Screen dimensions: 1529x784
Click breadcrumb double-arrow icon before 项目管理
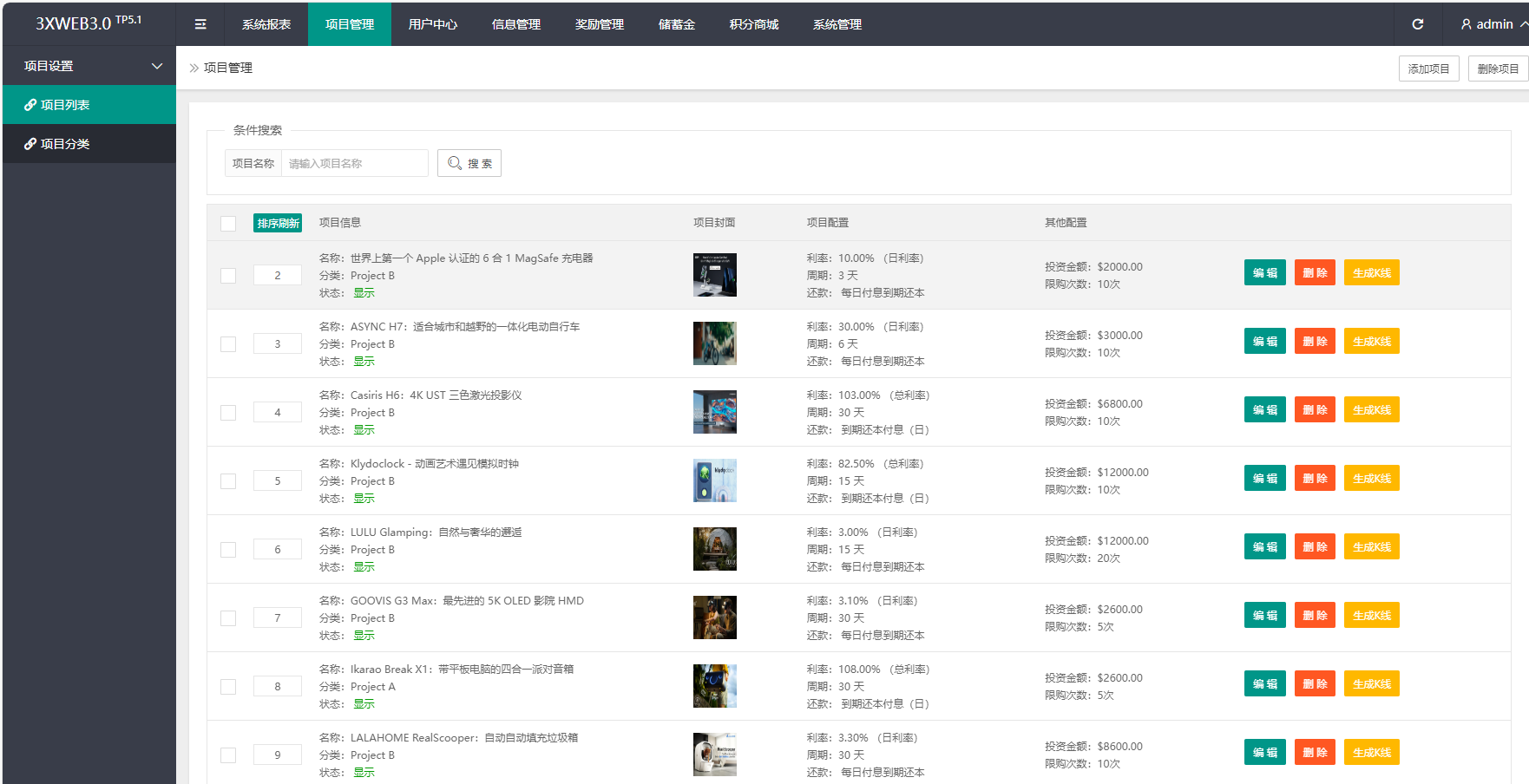tap(194, 68)
